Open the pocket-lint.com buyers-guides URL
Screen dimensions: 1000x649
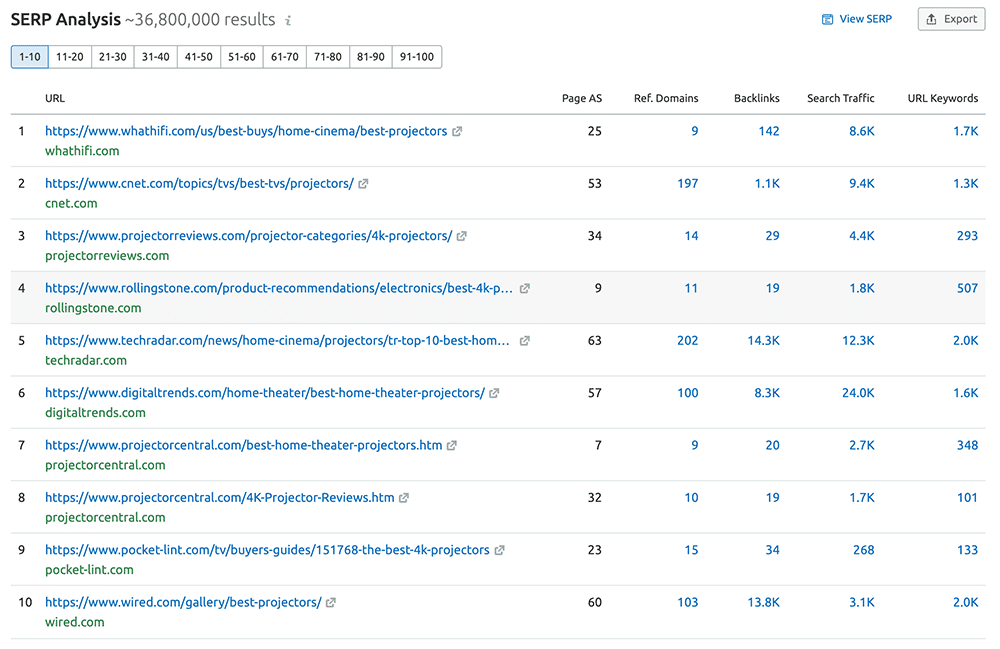(267, 550)
